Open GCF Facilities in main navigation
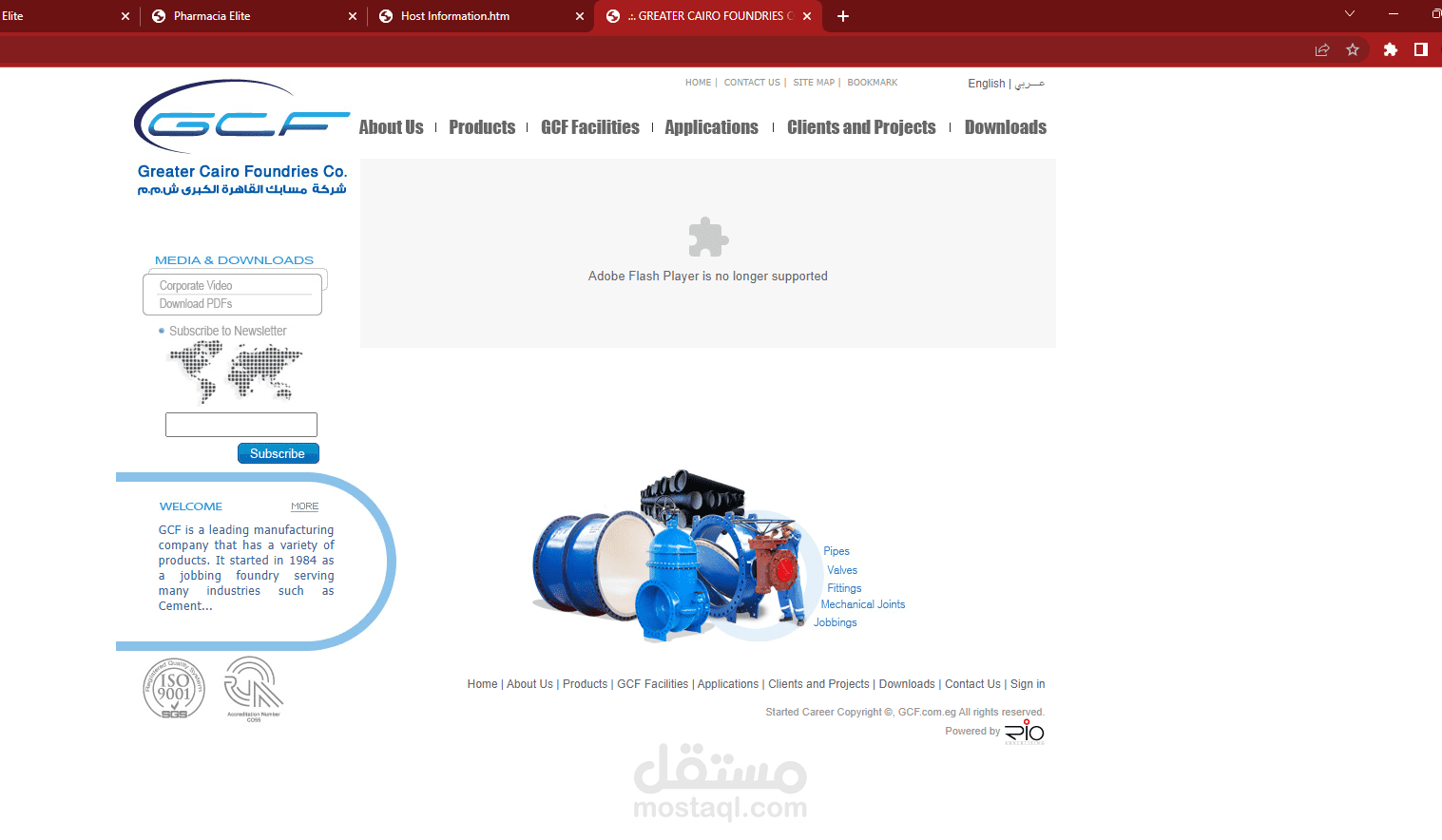Viewport: 1442px width, 840px height. 590,127
